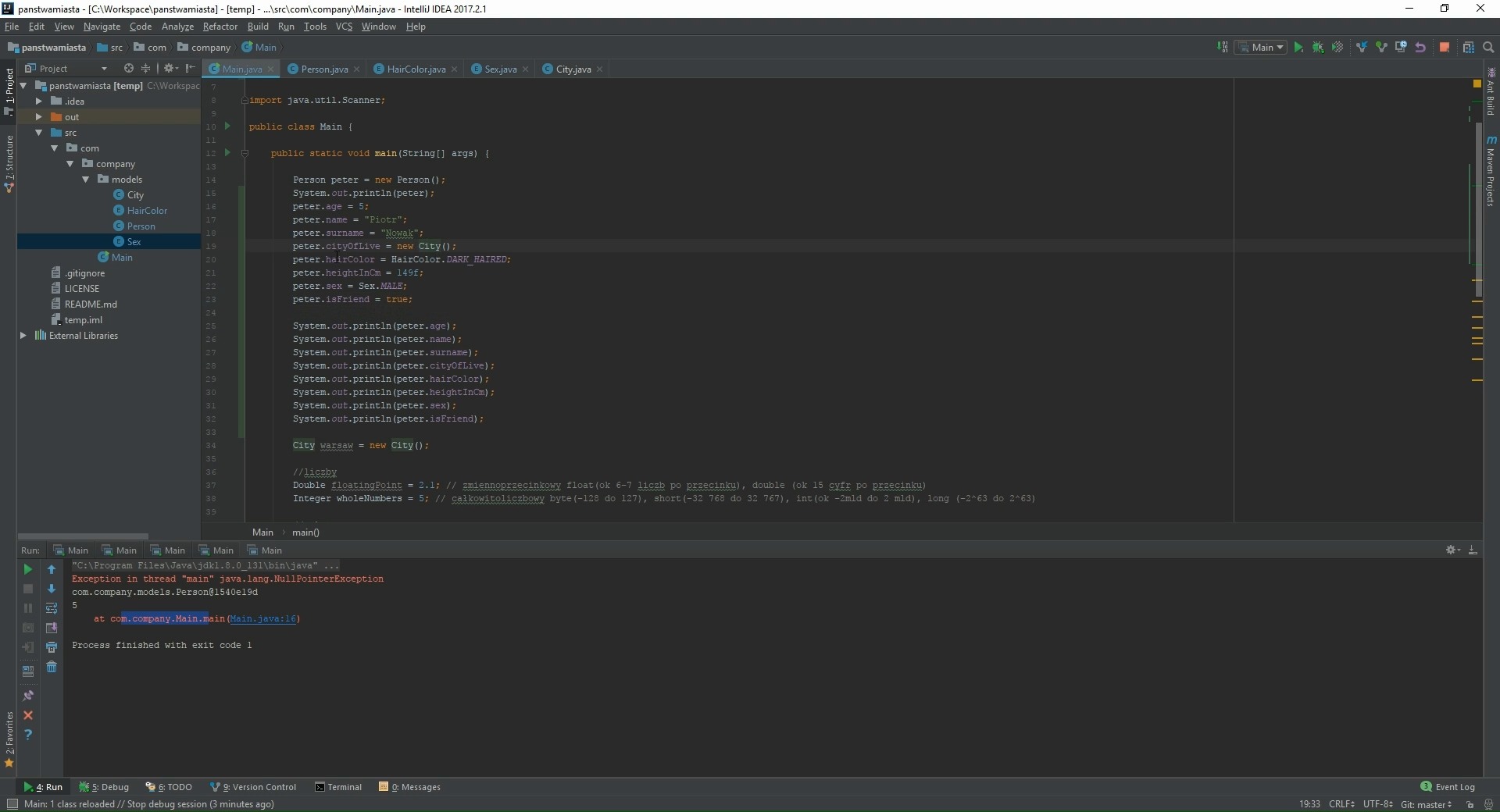Debug the Main configuration with the bug icon
The image size is (1500, 812).
[1319, 48]
